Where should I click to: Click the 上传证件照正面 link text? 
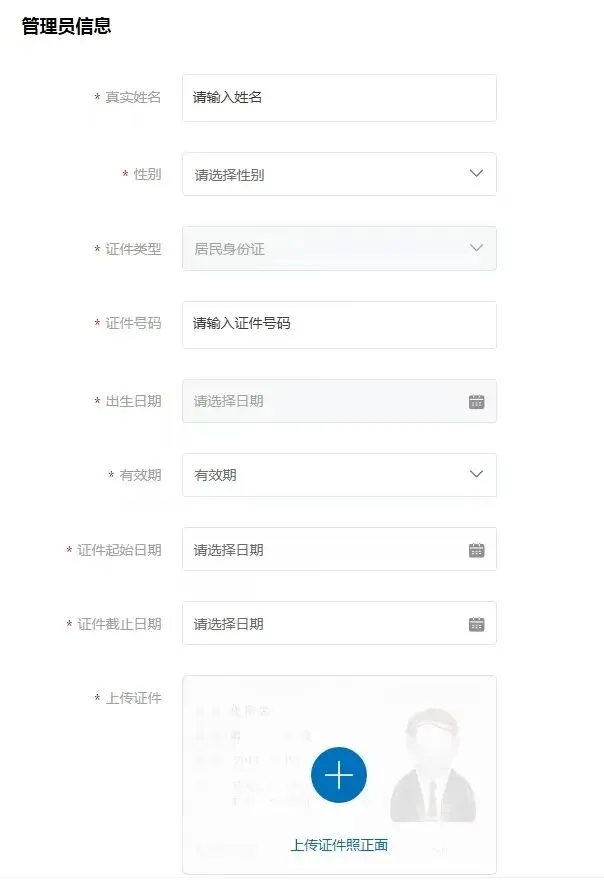point(339,845)
